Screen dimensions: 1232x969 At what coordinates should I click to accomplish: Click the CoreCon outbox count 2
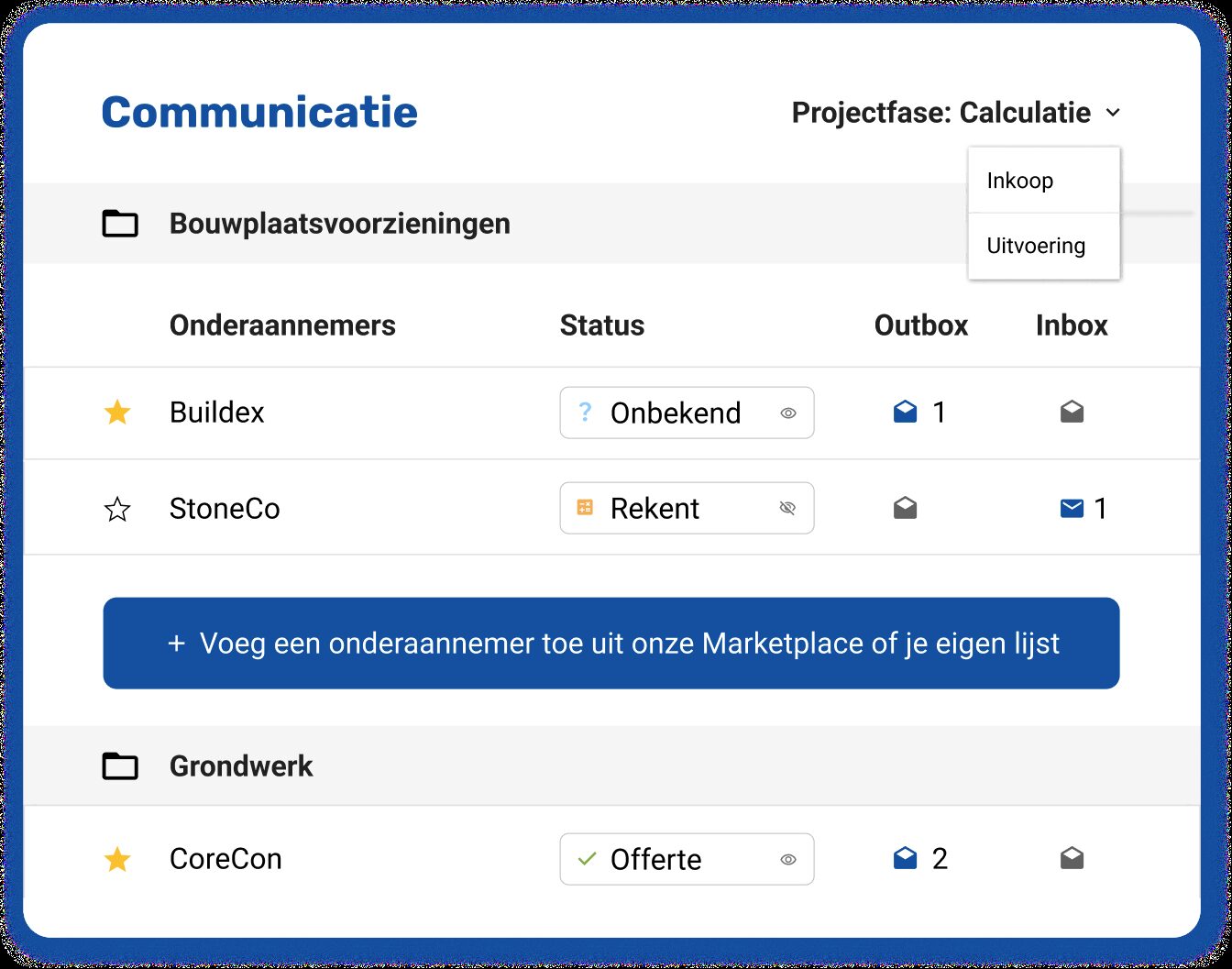coord(940,859)
